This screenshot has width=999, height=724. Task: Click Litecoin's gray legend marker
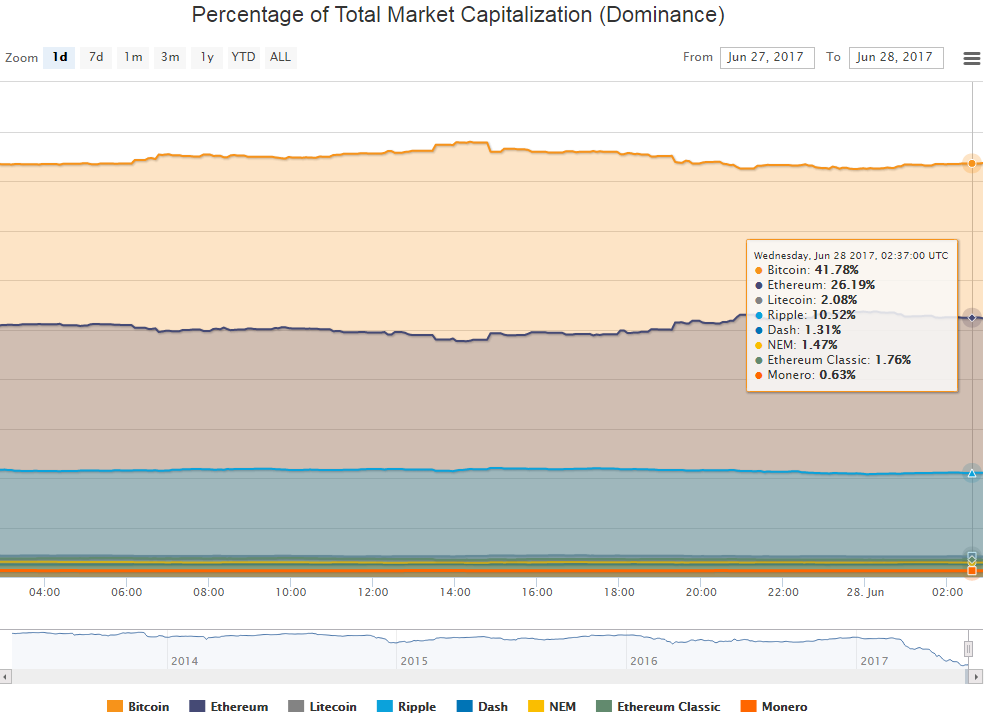coord(296,707)
